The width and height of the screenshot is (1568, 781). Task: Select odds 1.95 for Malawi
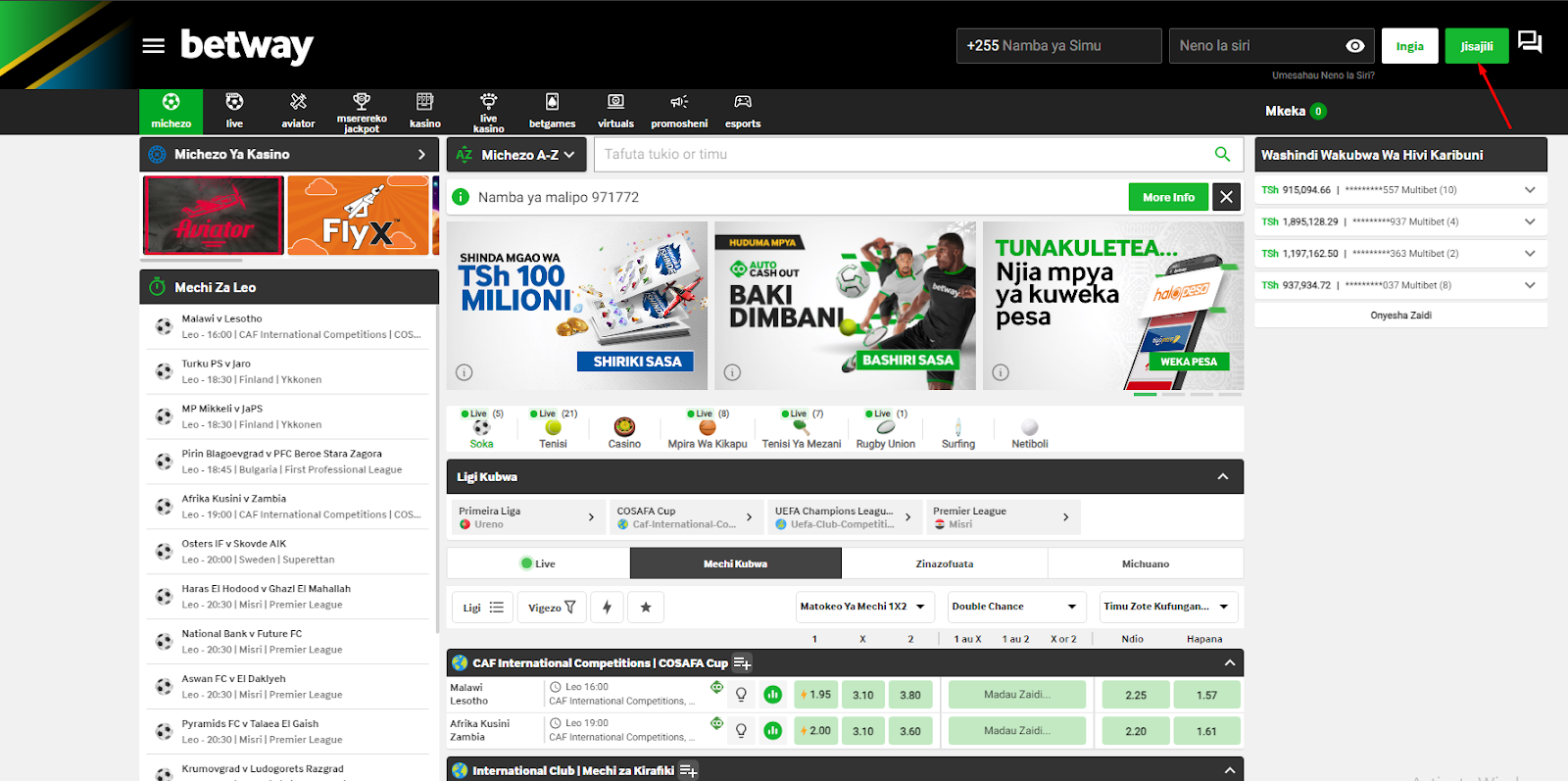815,695
